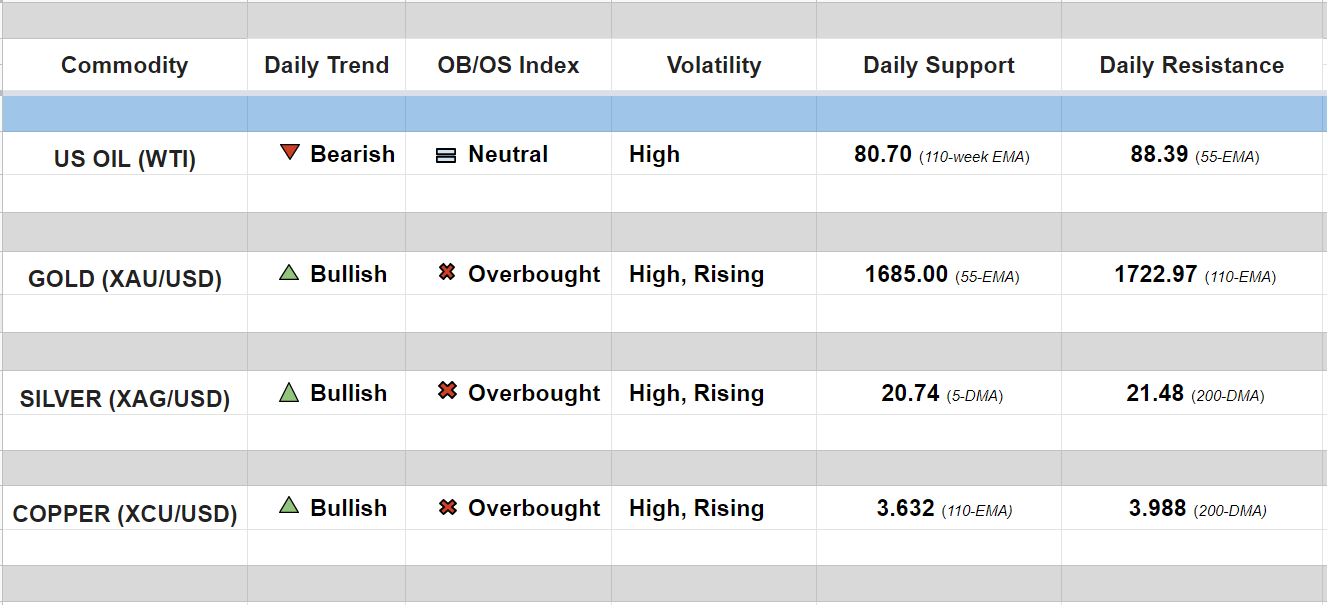Screen dimensions: 1327x605
Task: Click the GOLD (XAU/USD) cell
Action: point(124,279)
